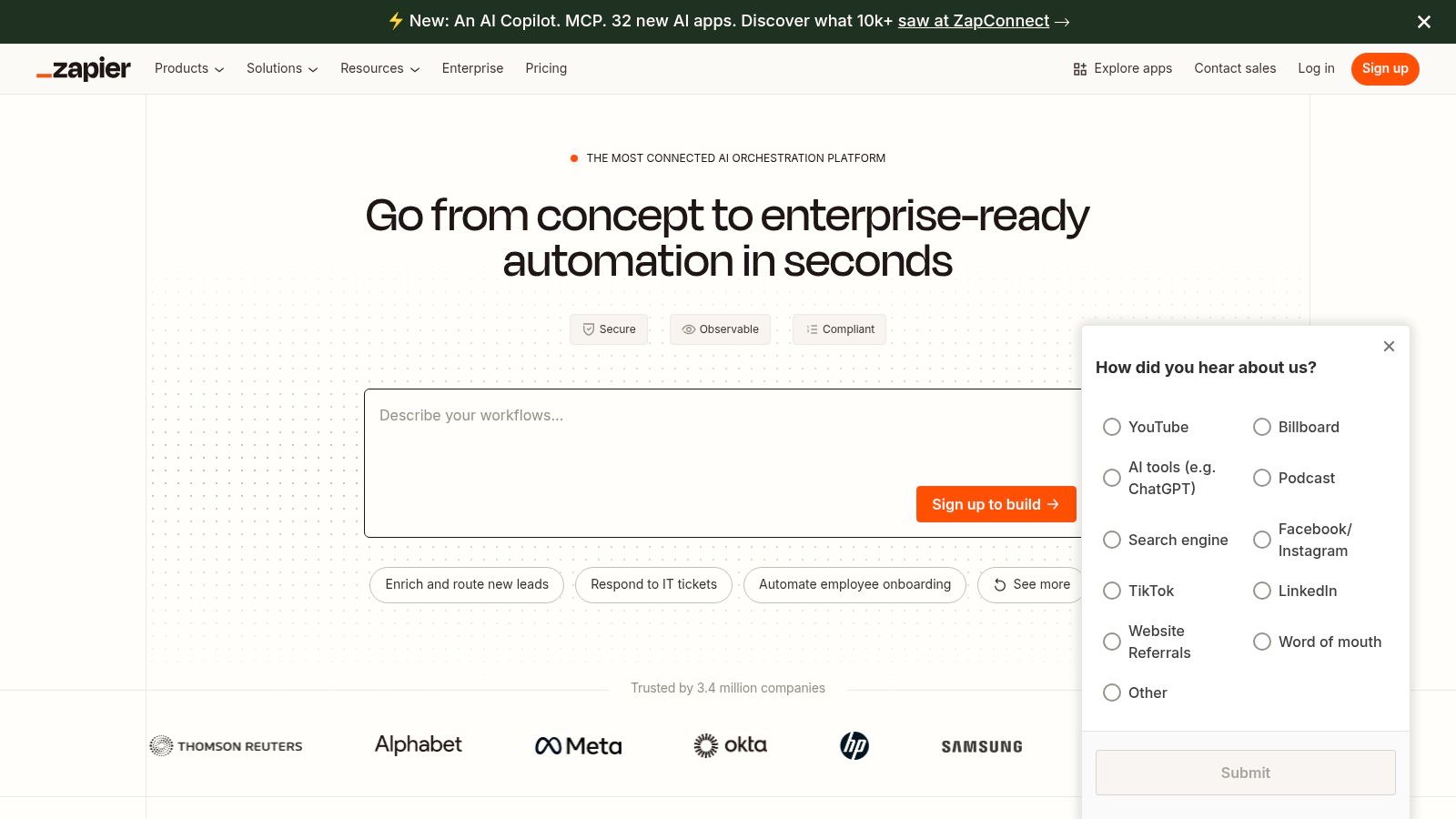Submit the survey response
Screen dimensions: 1456x819
point(1246,773)
